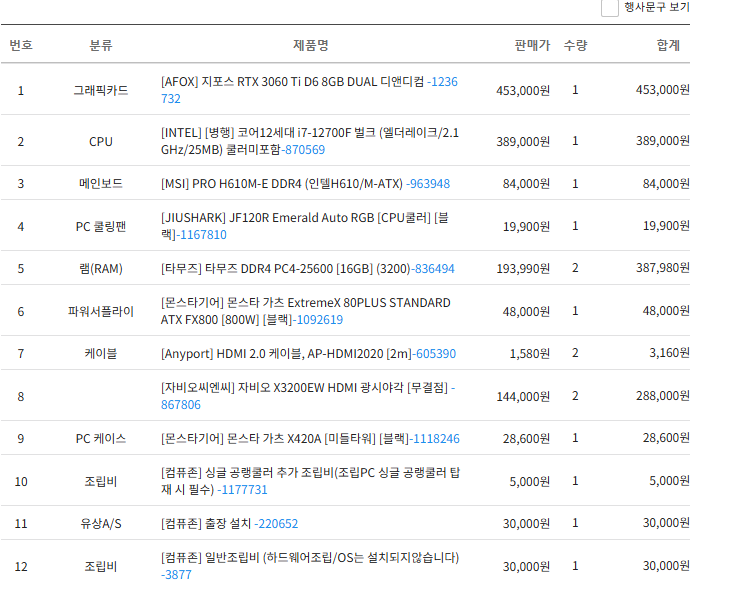Open the 타무즈 DDR4 16GB product link

(x=307, y=269)
